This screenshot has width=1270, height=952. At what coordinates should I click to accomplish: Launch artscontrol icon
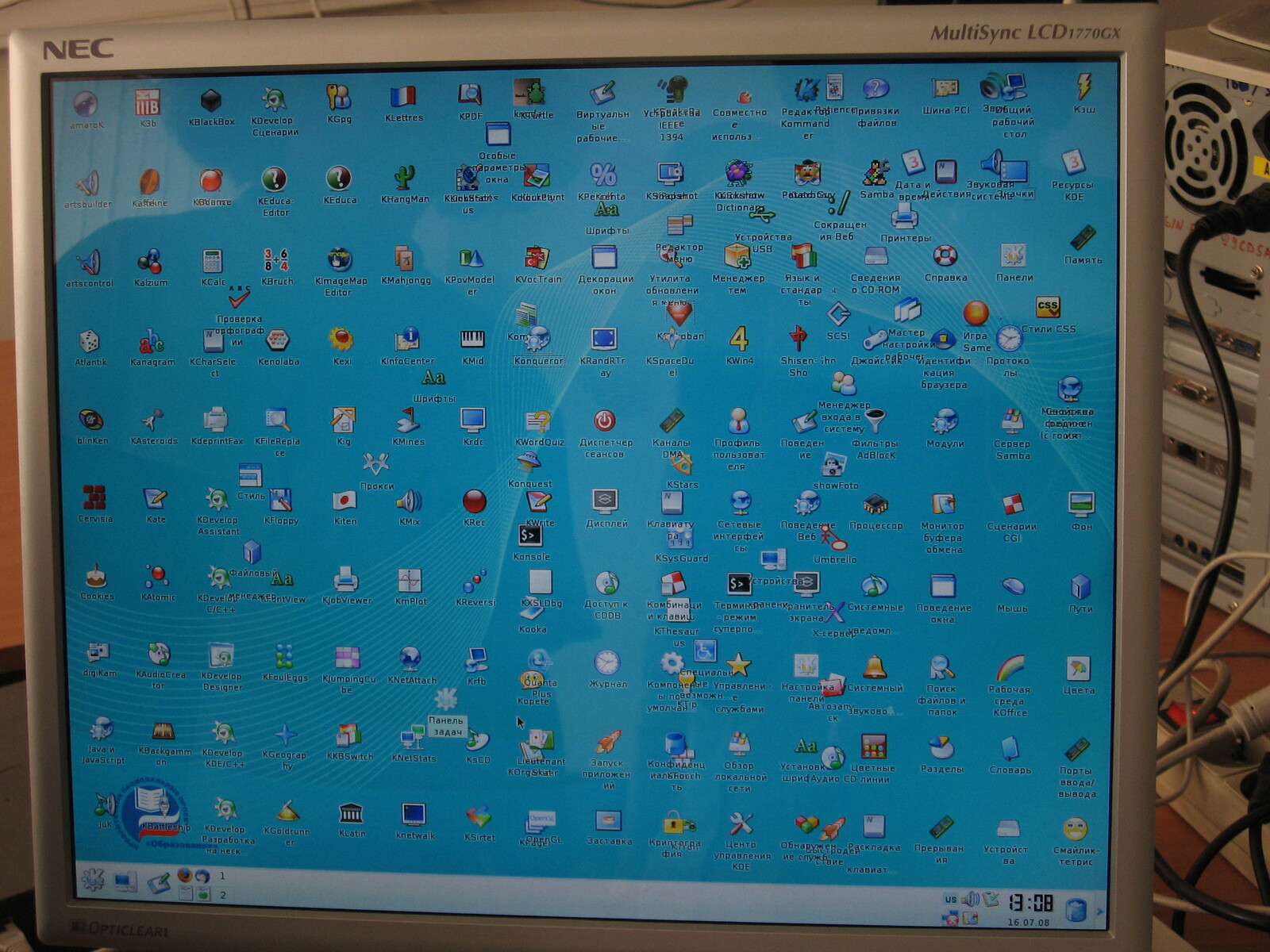[89, 263]
